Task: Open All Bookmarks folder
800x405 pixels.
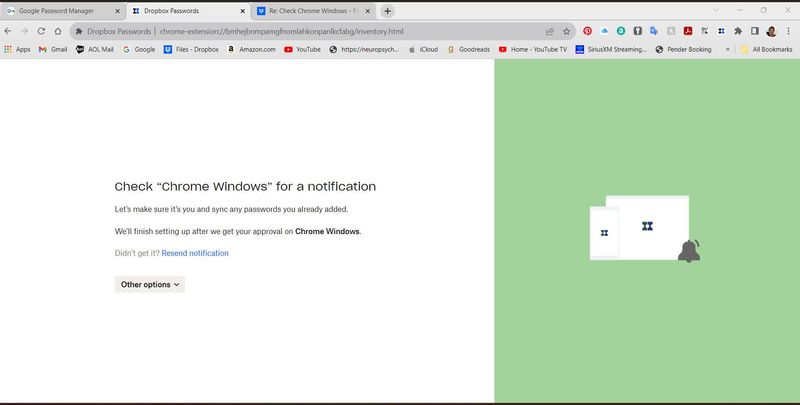Action: coord(766,49)
